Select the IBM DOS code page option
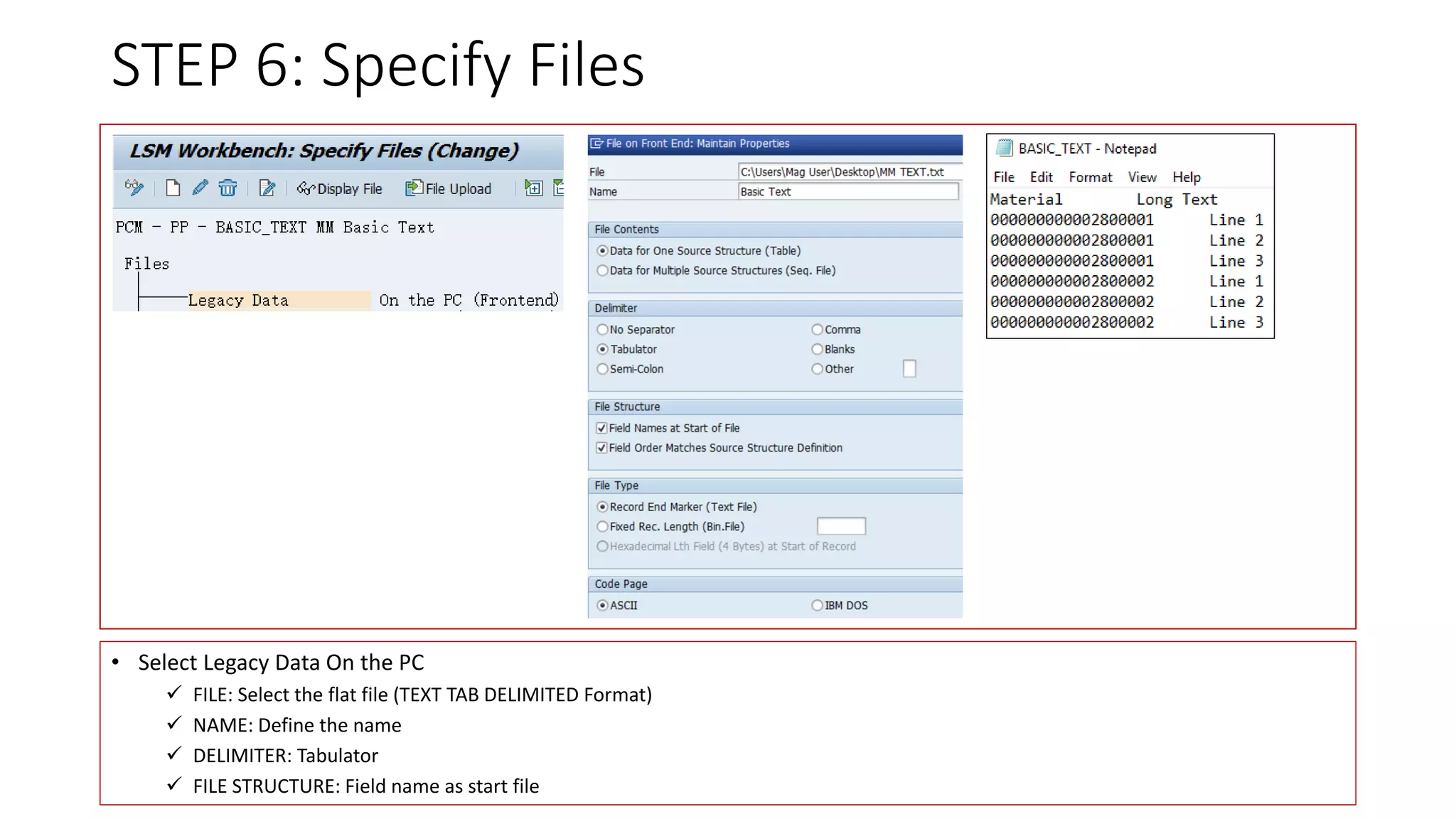Viewport: 1456px width, 819px height. point(818,606)
